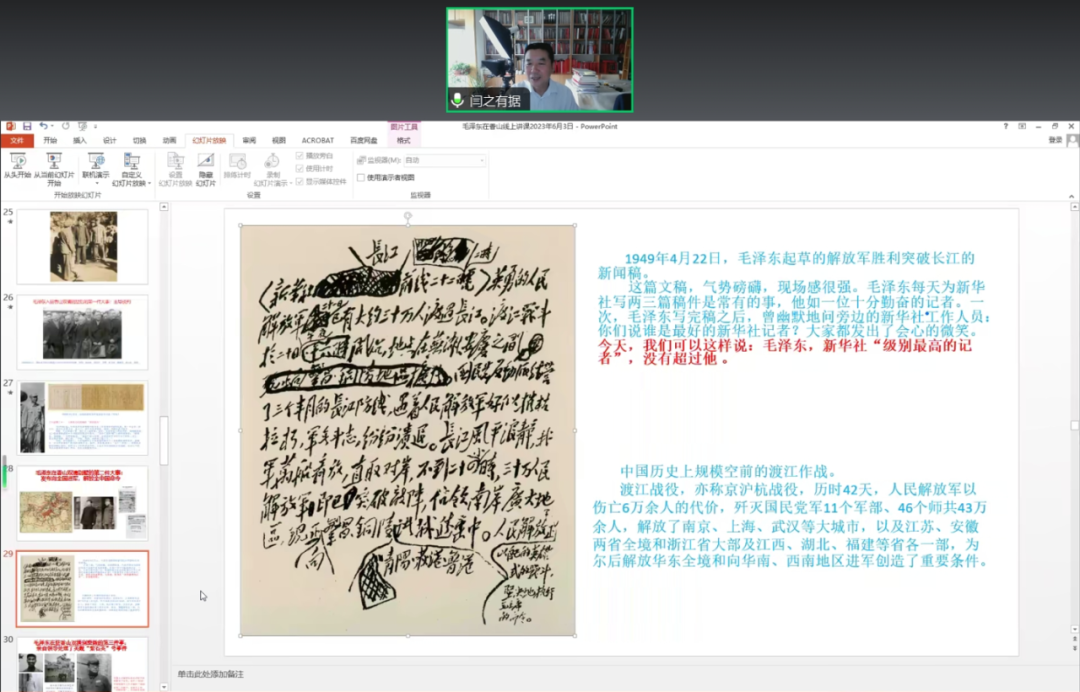
Task: Open the 文件 File tab
Action: 17,140
